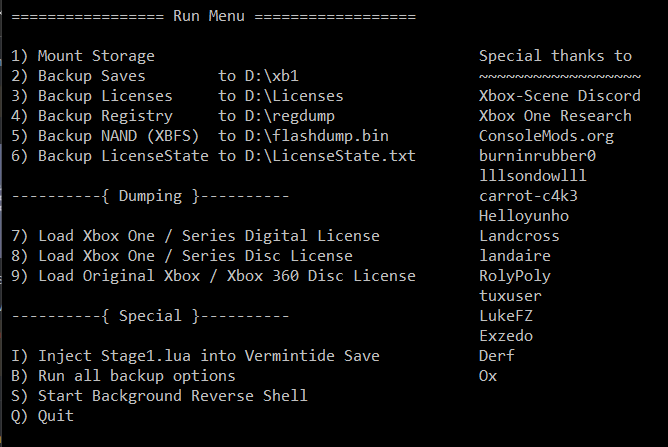The height and width of the screenshot is (447, 668).
Task: Click the Xbox One Research credit
Action: pyautogui.click(x=555, y=116)
